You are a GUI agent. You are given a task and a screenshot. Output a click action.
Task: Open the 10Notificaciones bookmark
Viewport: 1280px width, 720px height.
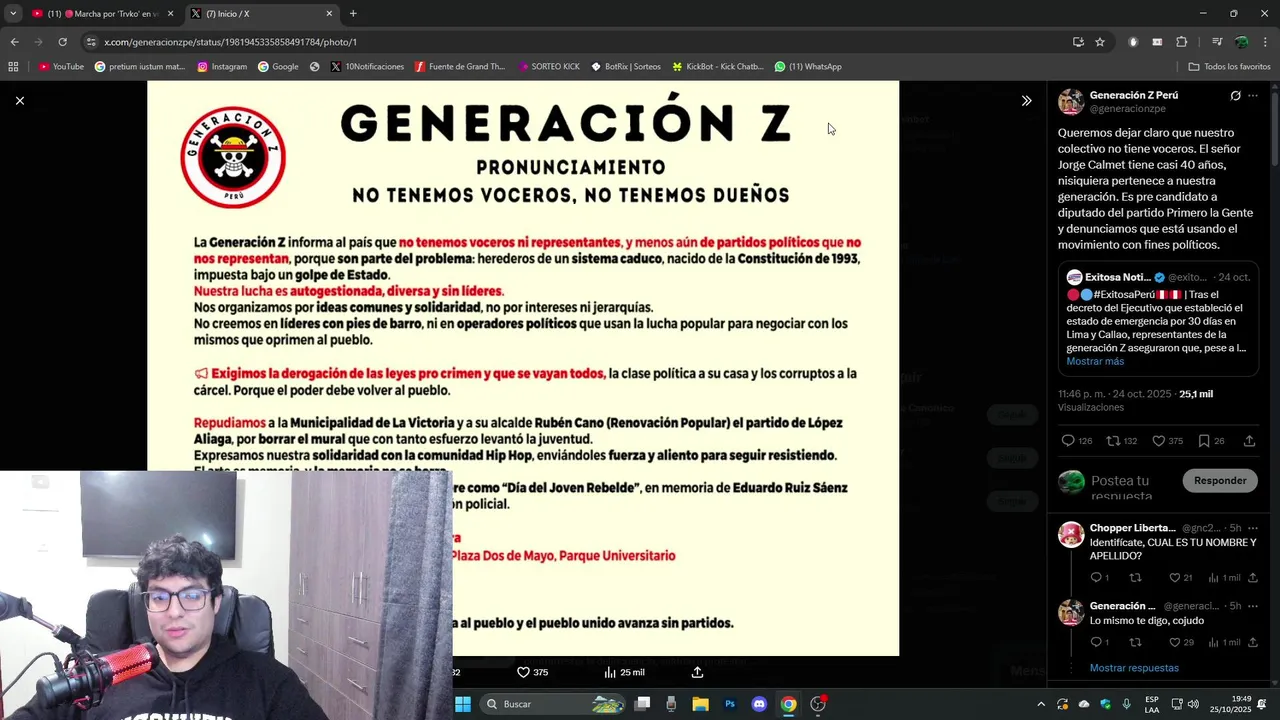367,67
